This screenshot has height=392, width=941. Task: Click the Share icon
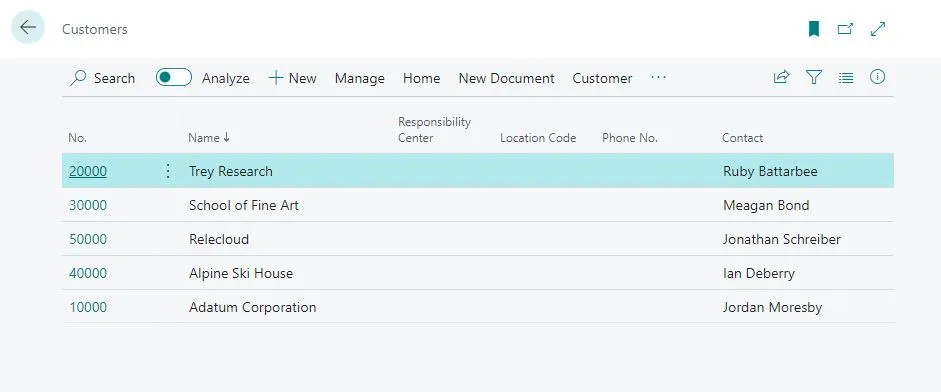point(781,77)
